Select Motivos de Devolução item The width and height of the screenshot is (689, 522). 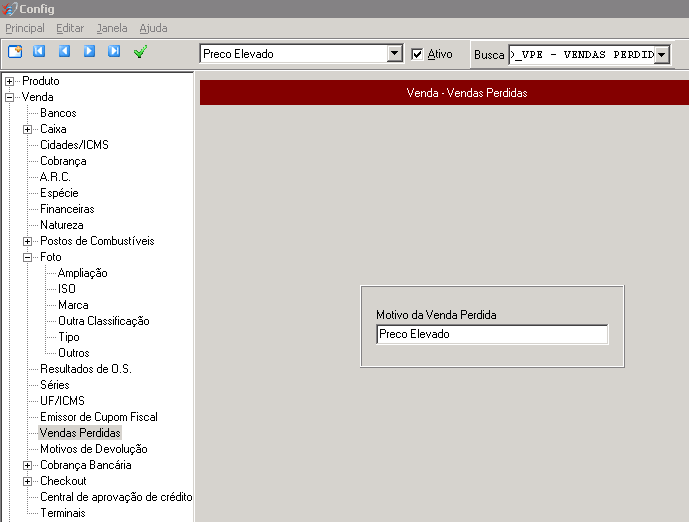(x=94, y=449)
